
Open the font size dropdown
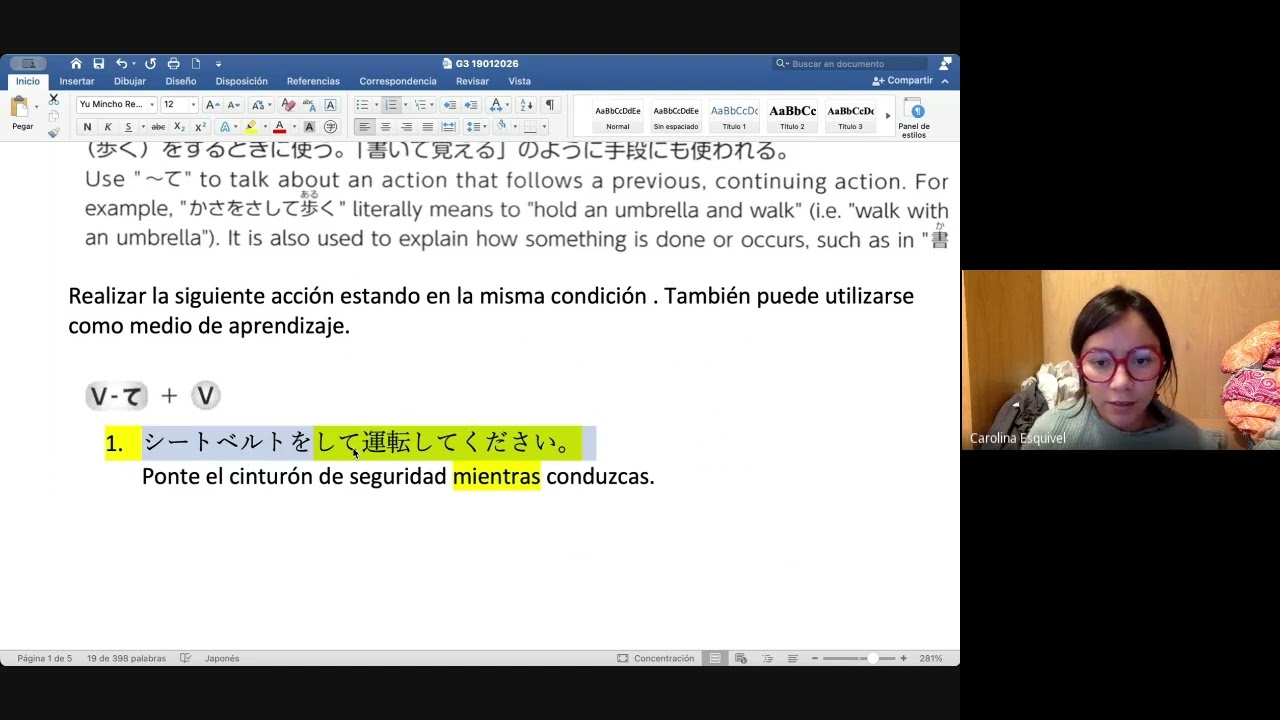pyautogui.click(x=193, y=104)
